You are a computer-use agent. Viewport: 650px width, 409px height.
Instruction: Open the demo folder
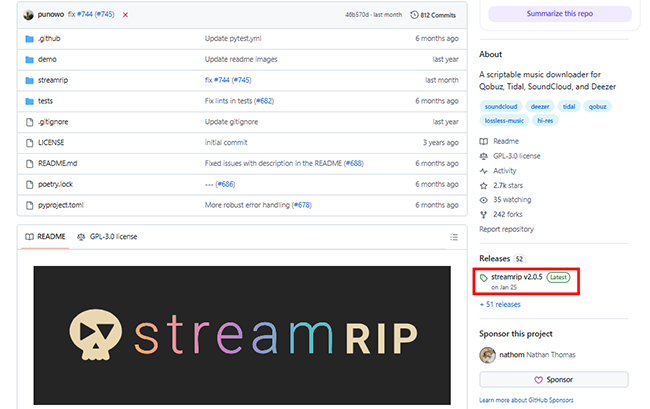(x=47, y=59)
